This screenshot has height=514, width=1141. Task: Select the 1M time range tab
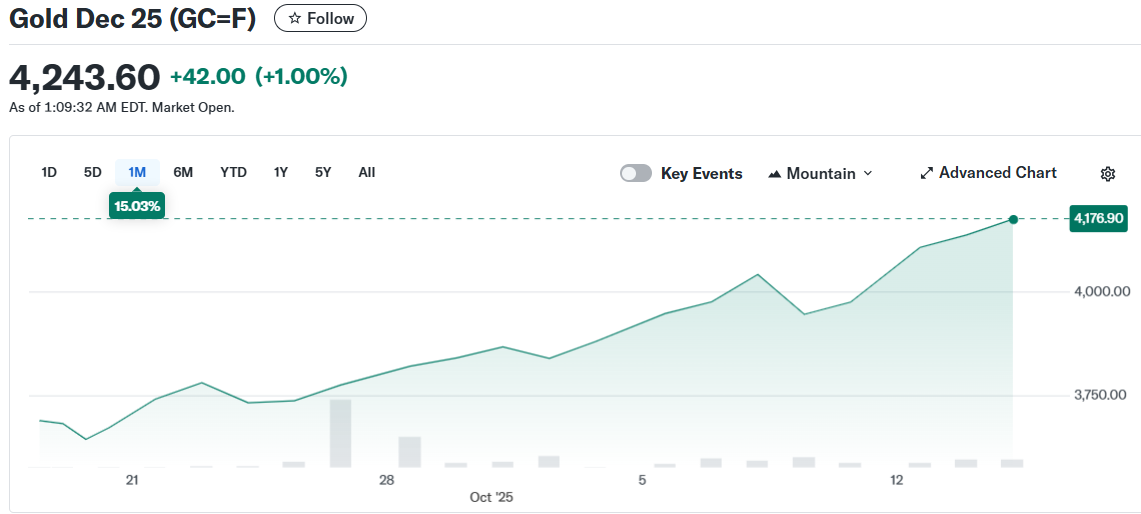(137, 172)
